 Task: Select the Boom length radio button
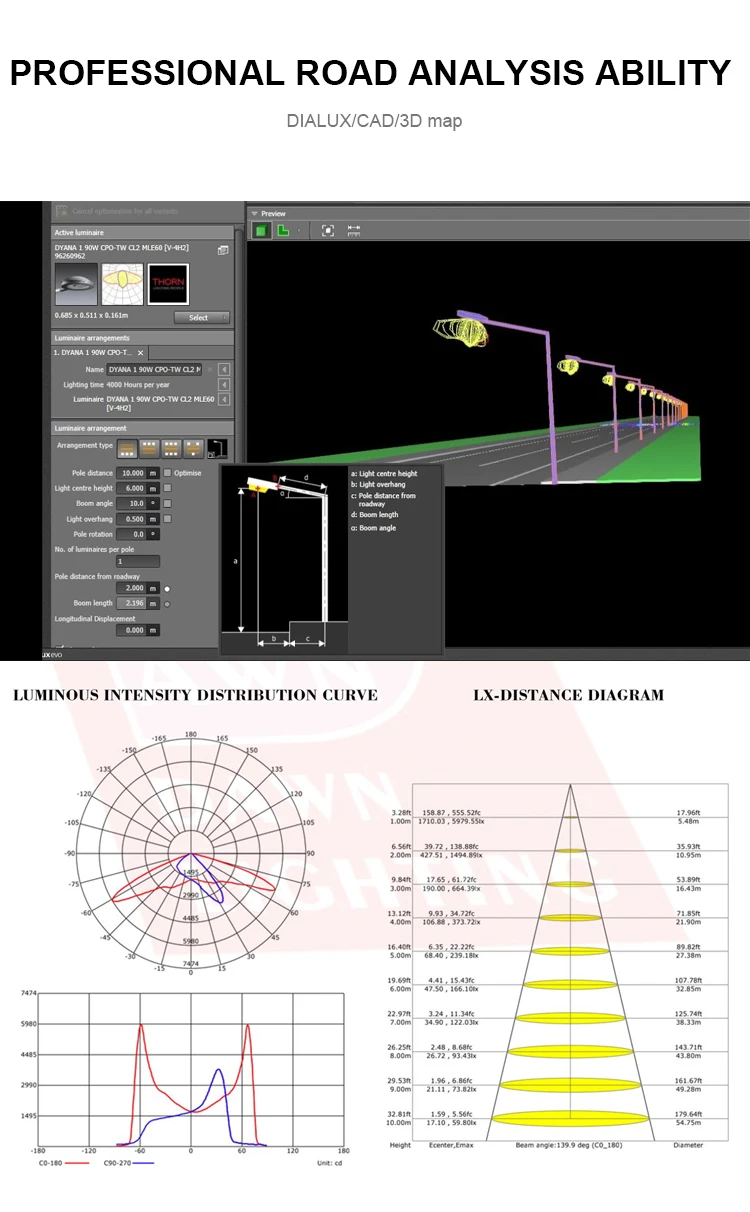(x=167, y=604)
